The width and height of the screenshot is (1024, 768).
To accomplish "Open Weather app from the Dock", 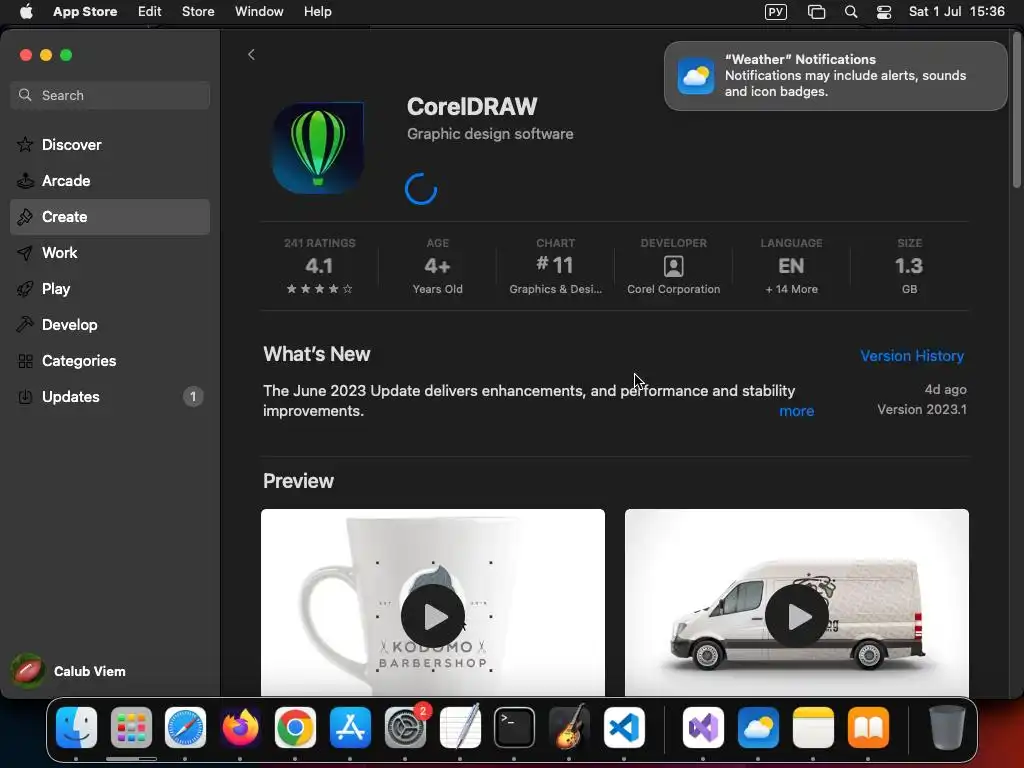I will (758, 728).
